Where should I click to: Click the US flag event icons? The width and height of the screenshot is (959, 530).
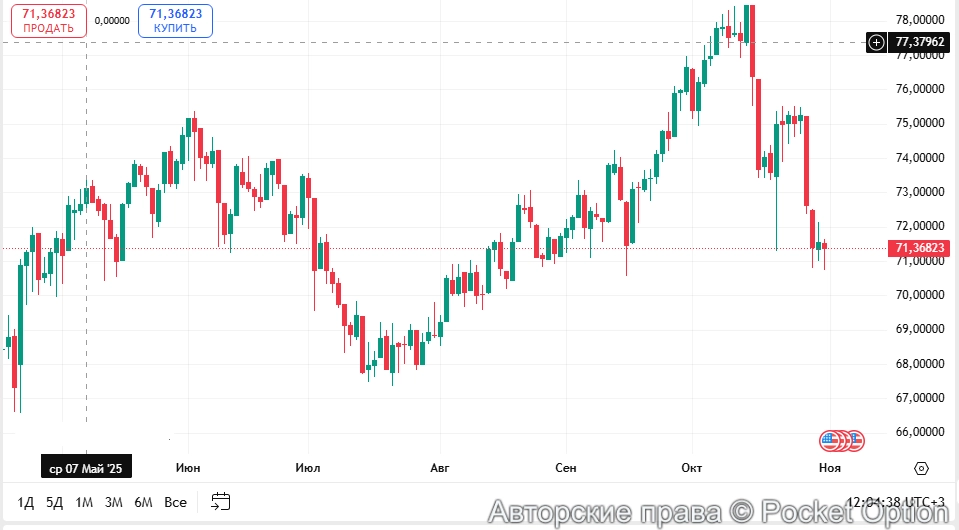(841, 440)
